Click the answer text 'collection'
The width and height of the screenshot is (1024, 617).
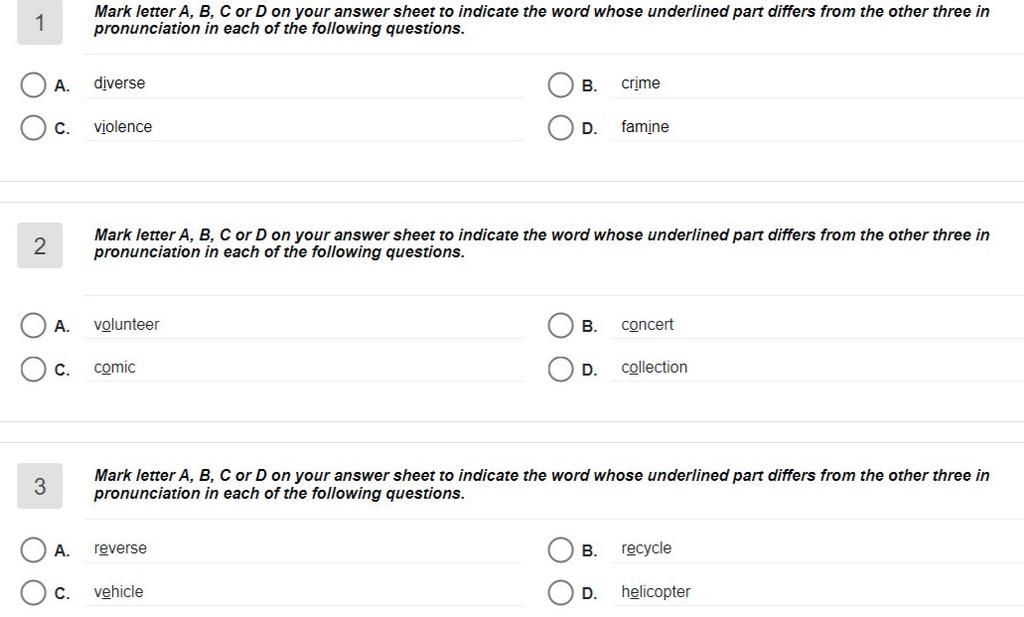(654, 368)
